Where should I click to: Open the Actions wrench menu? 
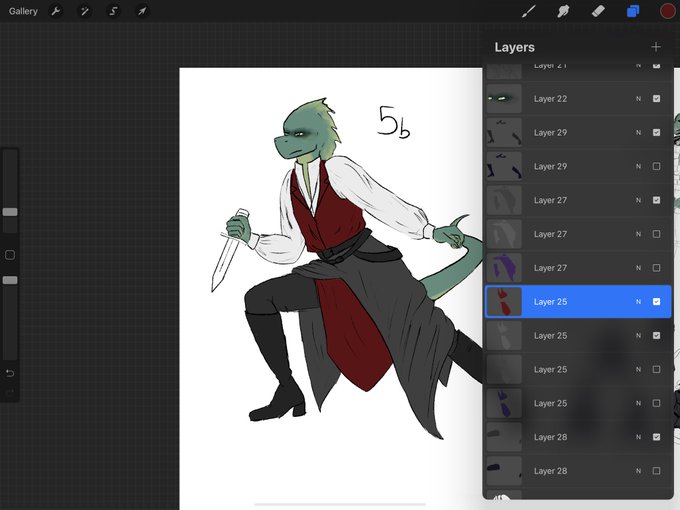click(56, 11)
